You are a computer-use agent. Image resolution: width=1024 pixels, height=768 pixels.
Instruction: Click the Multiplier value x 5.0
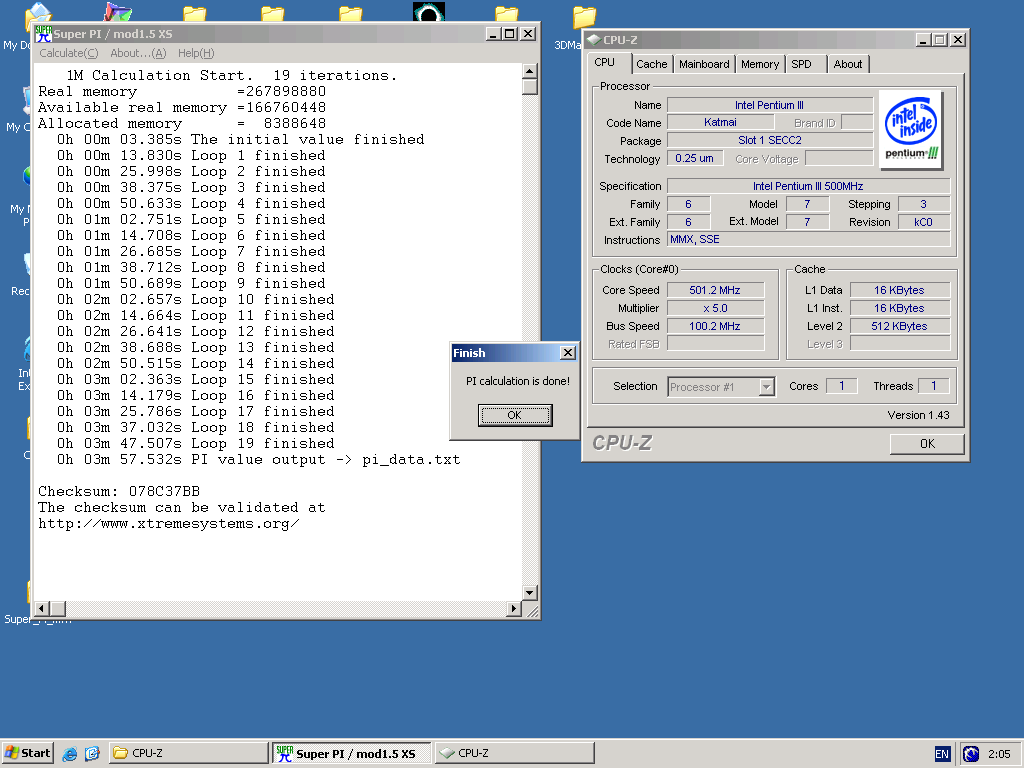pyautogui.click(x=715, y=308)
